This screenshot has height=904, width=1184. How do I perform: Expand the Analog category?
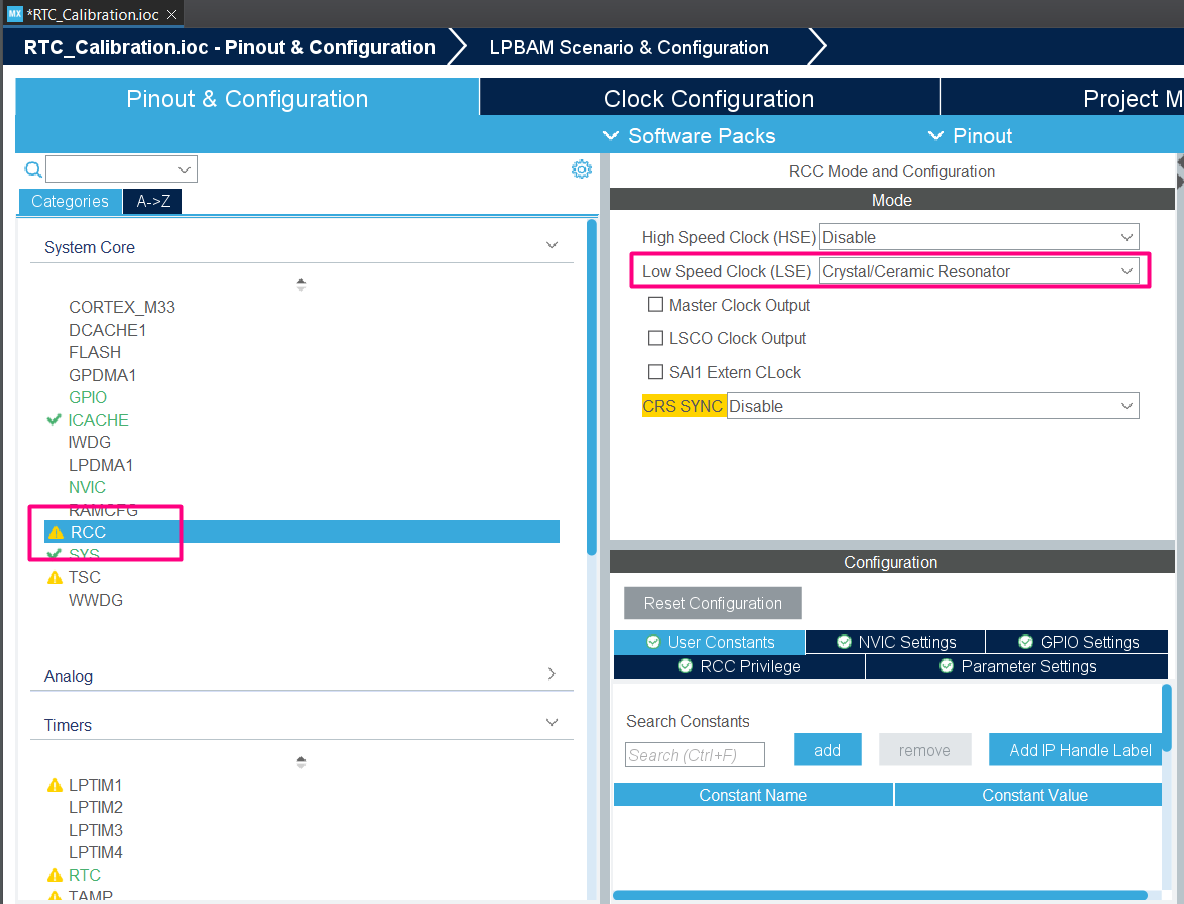click(551, 674)
